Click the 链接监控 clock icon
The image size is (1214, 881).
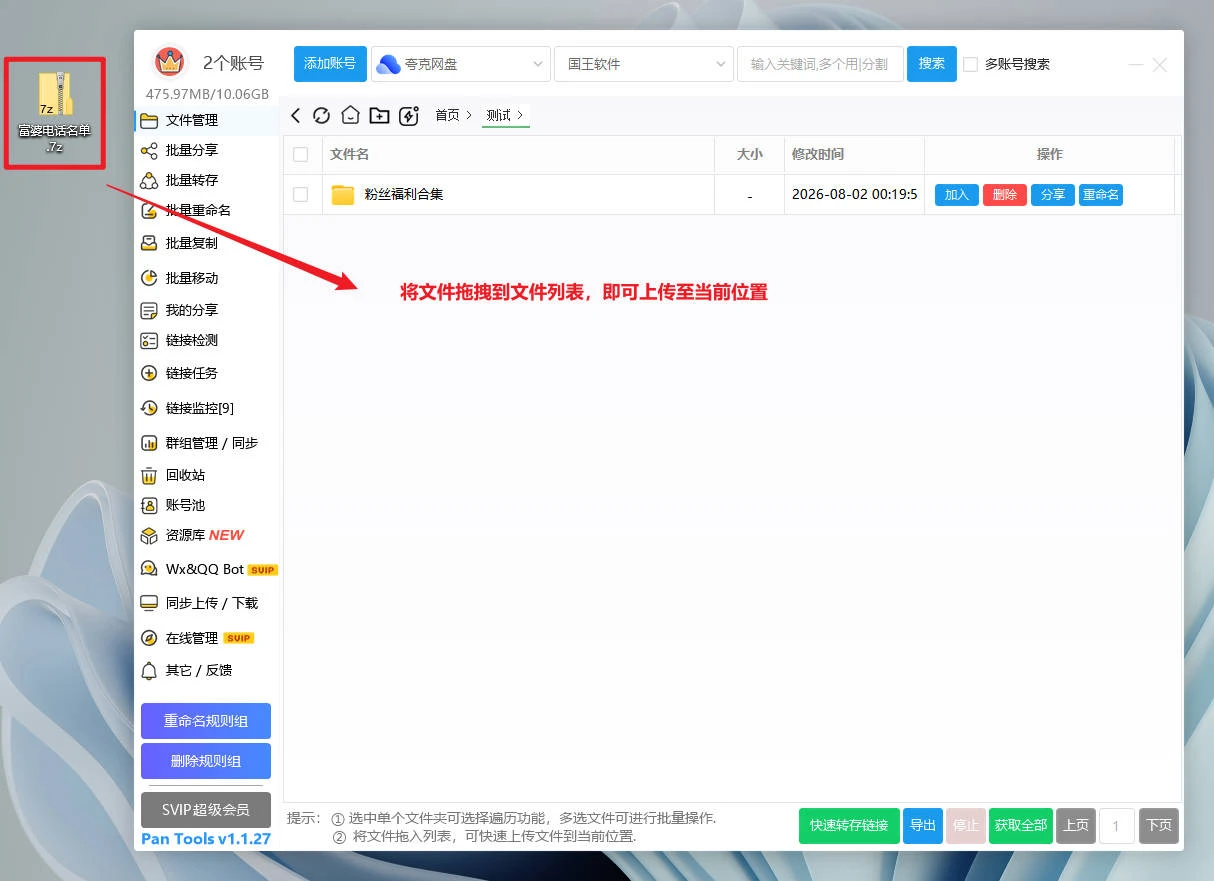pyautogui.click(x=149, y=408)
